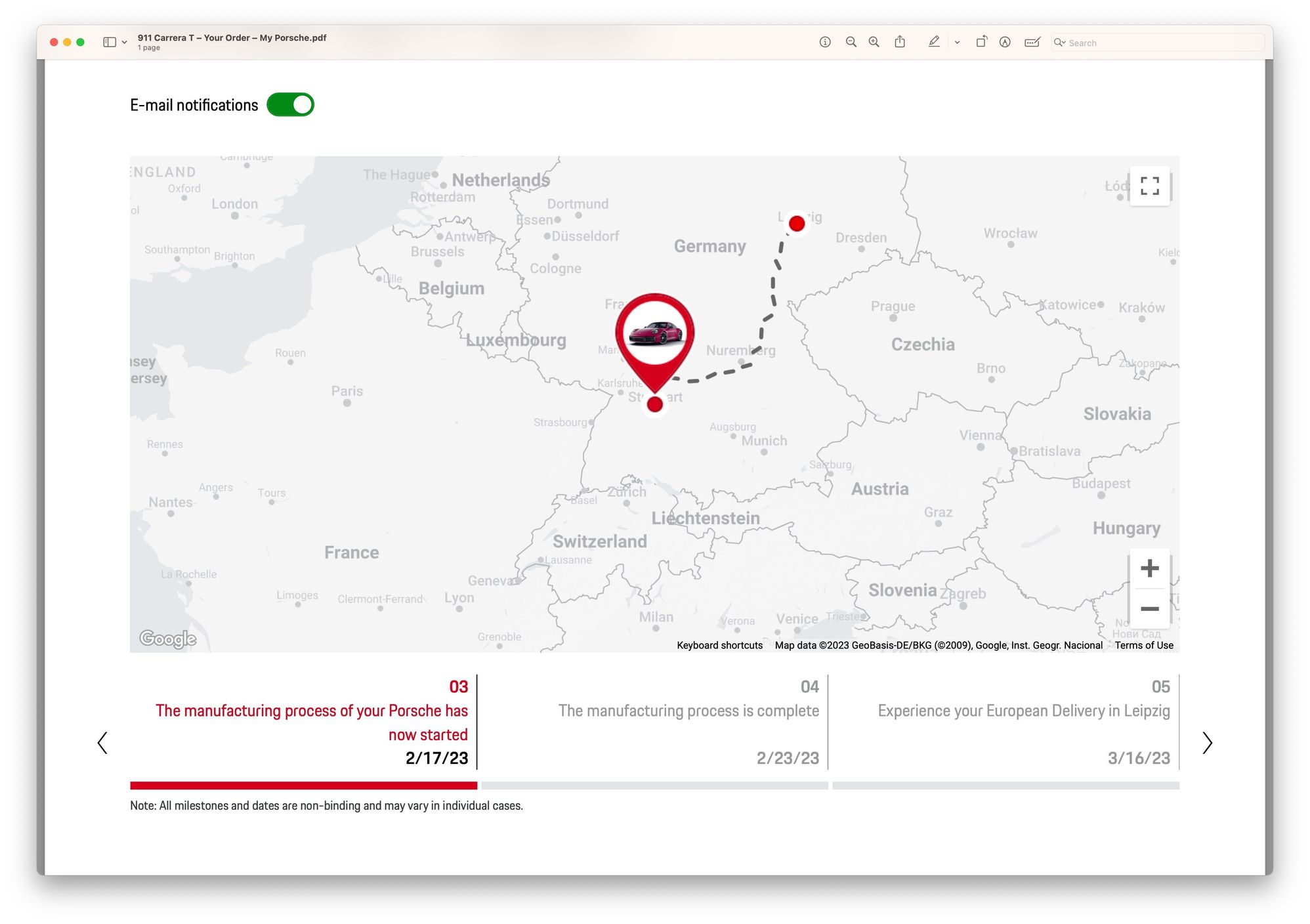The image size is (1310, 924).
Task: Turn off E-mail notifications switch
Action: [290, 105]
